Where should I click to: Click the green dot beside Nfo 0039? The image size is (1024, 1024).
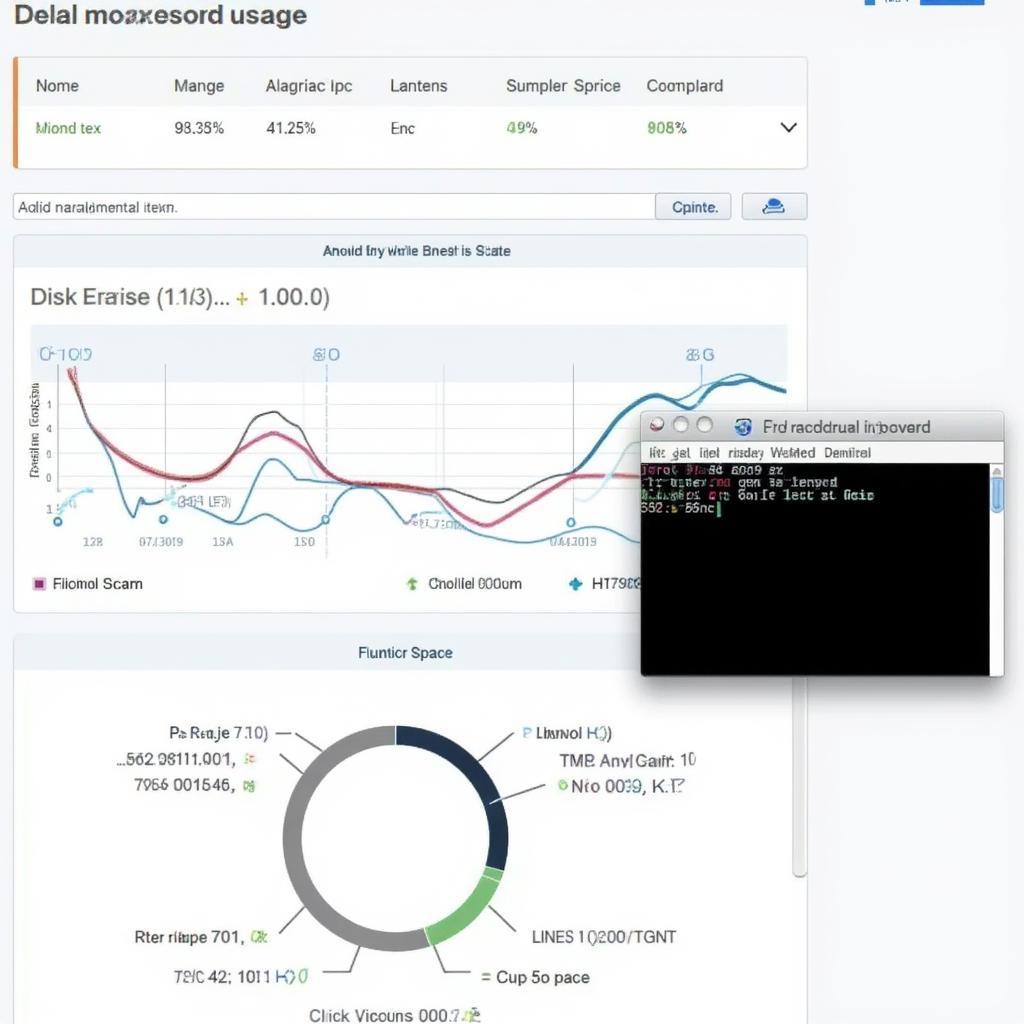(x=562, y=785)
